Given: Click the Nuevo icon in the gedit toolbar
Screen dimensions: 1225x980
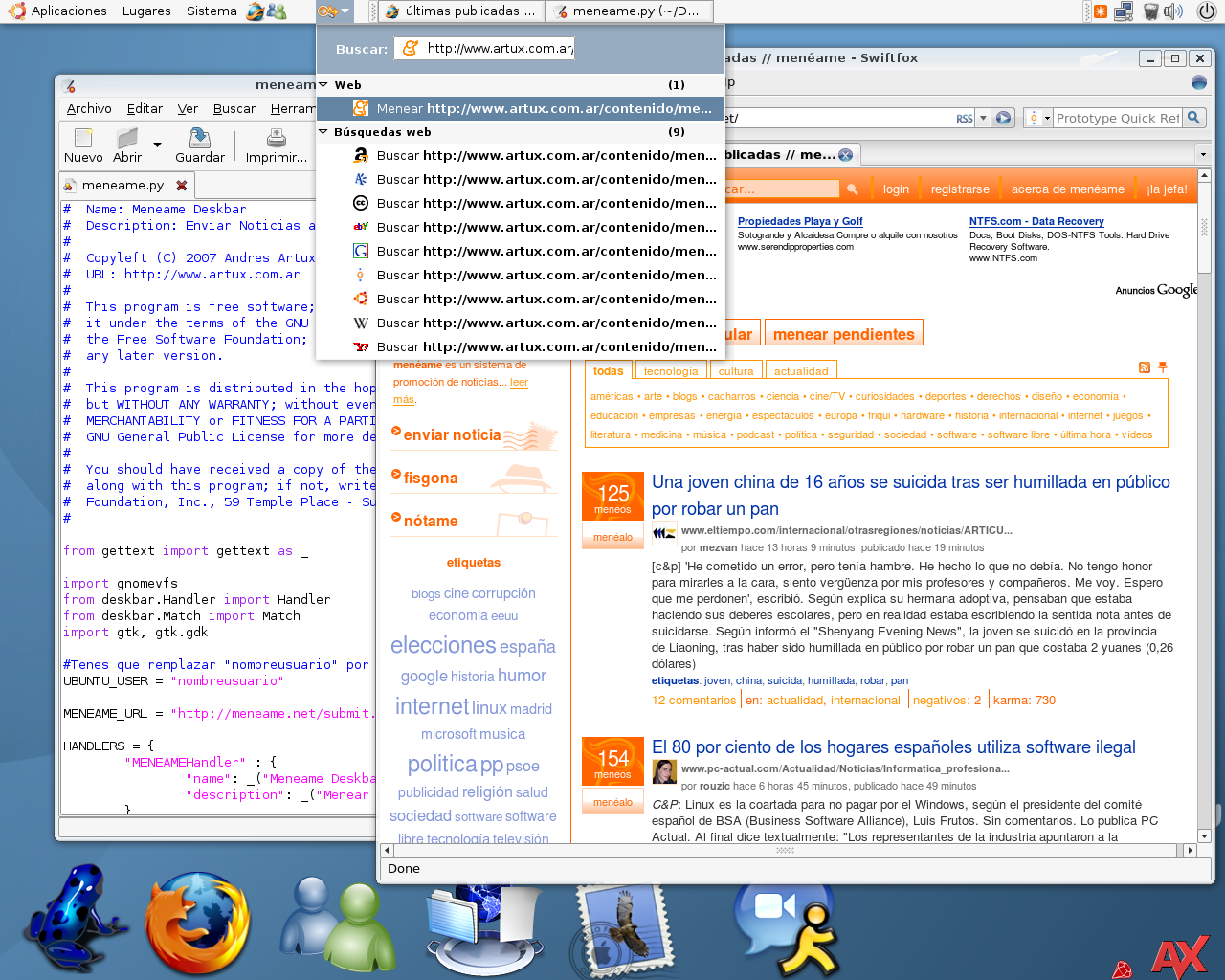Looking at the screenshot, I should (x=83, y=139).
